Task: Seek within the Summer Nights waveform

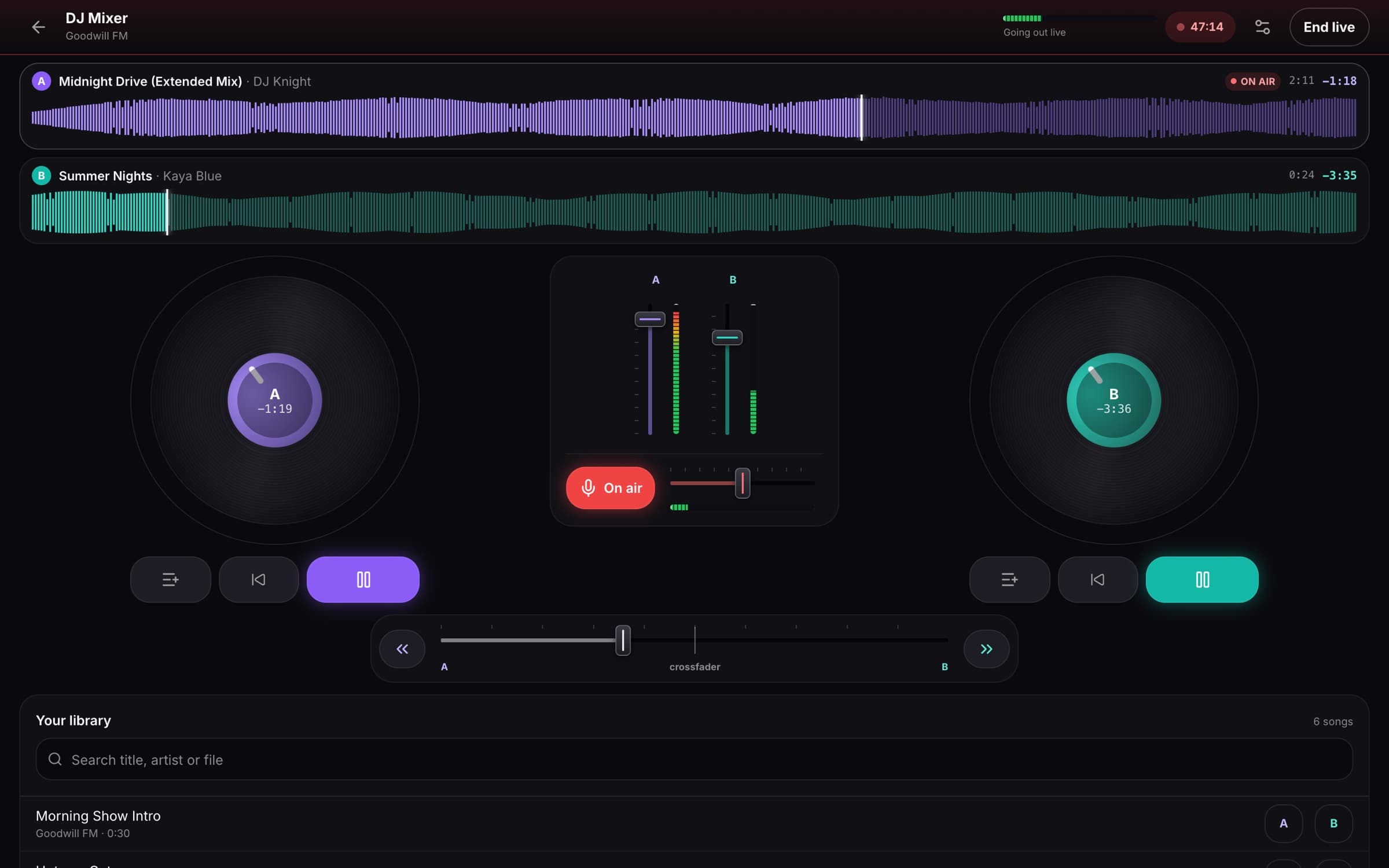Action: pos(694,212)
